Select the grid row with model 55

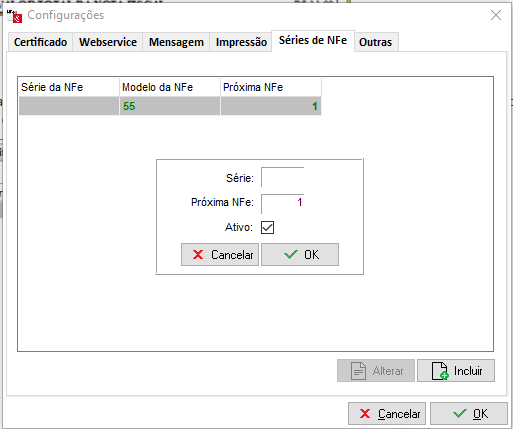tap(170, 106)
